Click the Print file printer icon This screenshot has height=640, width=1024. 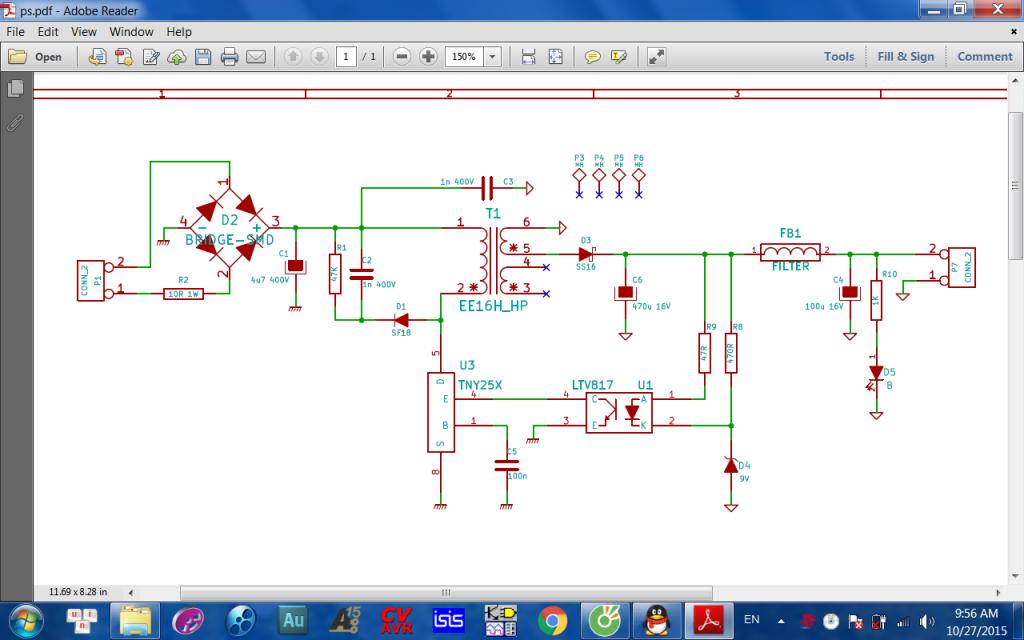click(229, 57)
